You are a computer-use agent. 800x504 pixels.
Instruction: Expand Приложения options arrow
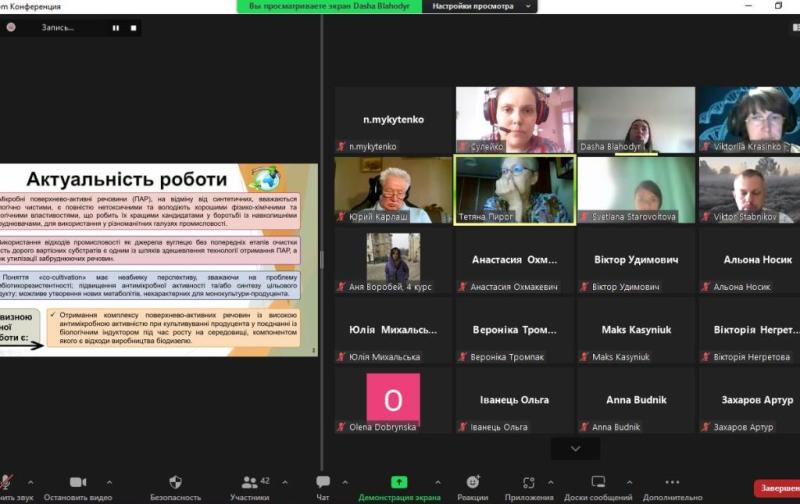click(551, 482)
